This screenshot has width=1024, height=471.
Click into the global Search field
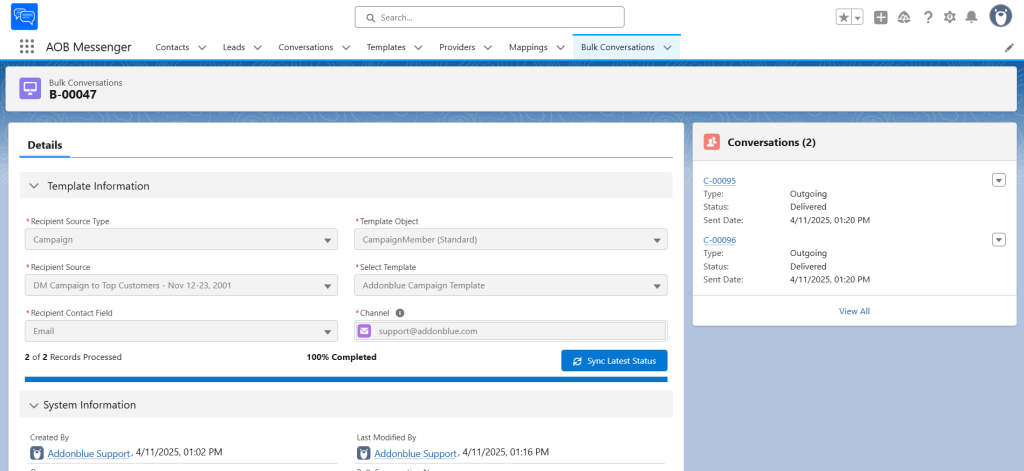(490, 17)
